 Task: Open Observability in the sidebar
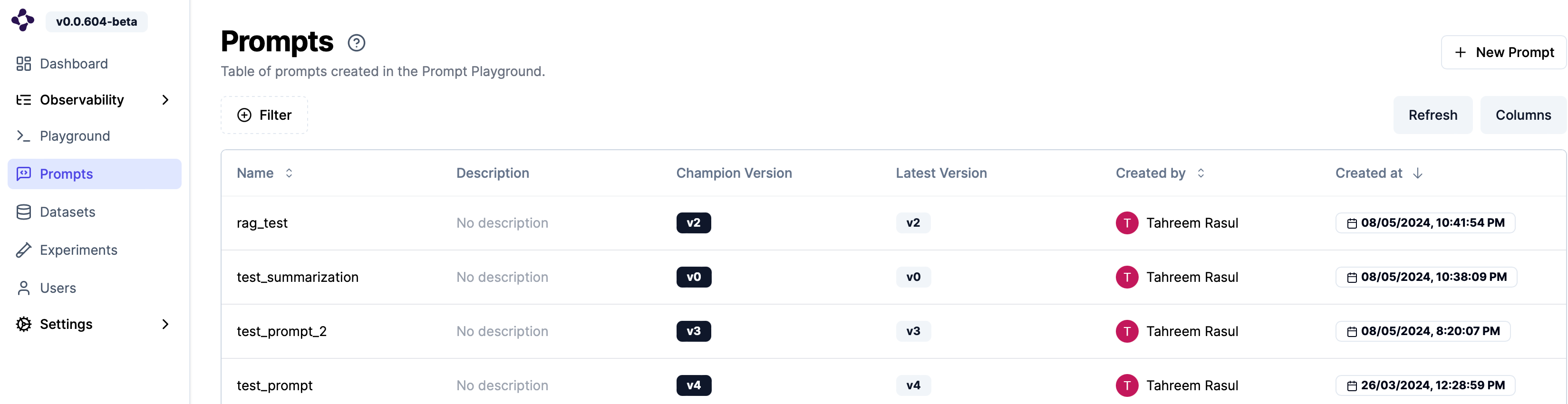[x=82, y=100]
